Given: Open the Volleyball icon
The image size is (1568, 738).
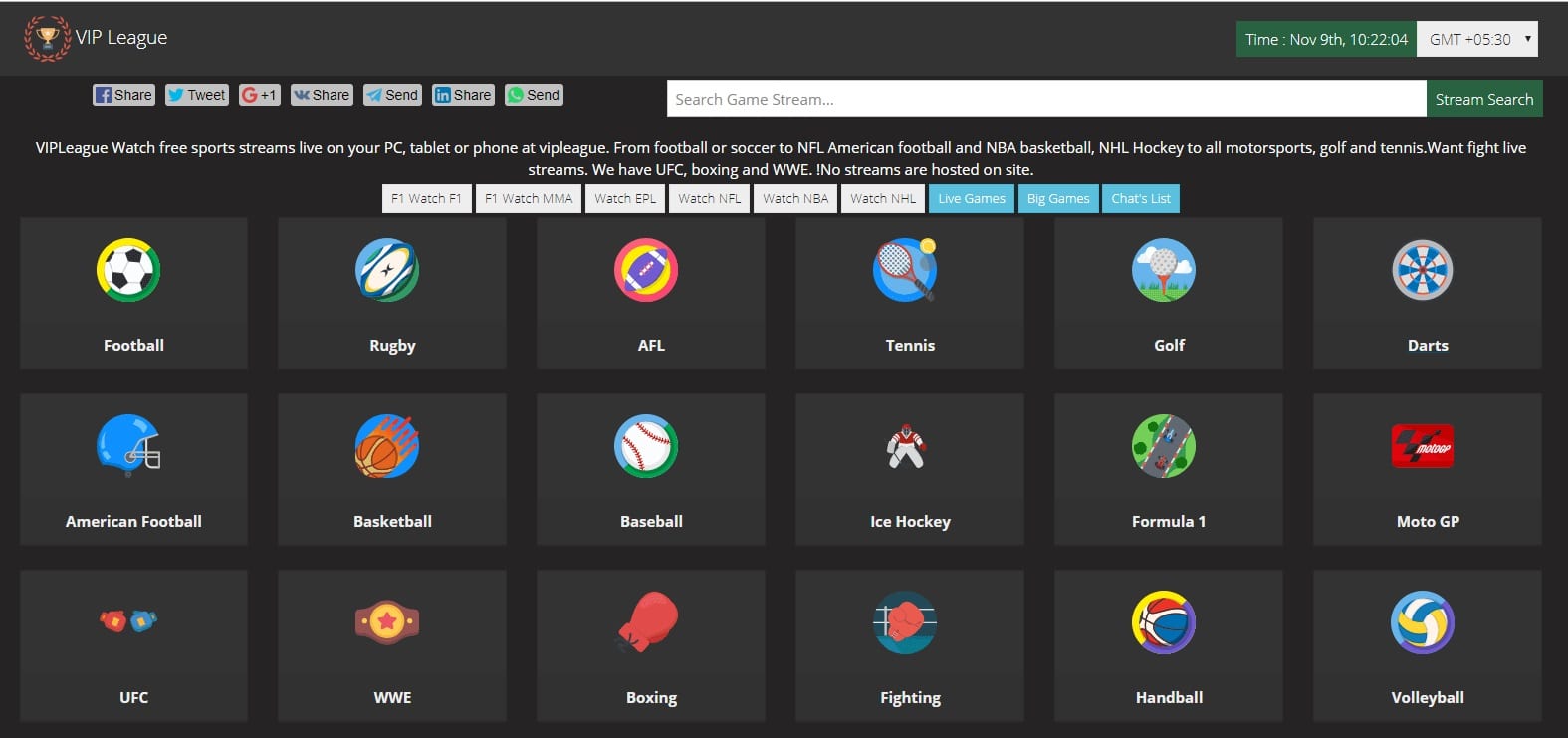Looking at the screenshot, I should [x=1422, y=622].
